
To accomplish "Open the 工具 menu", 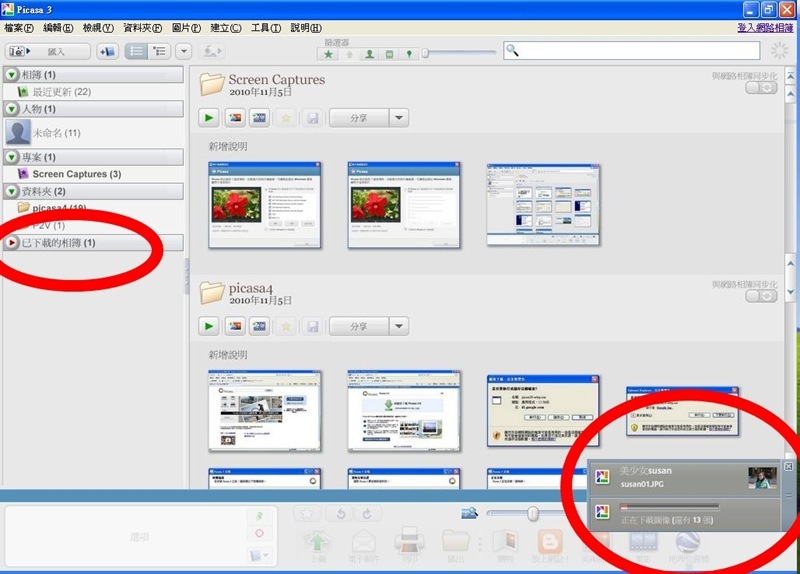I will click(x=266, y=27).
